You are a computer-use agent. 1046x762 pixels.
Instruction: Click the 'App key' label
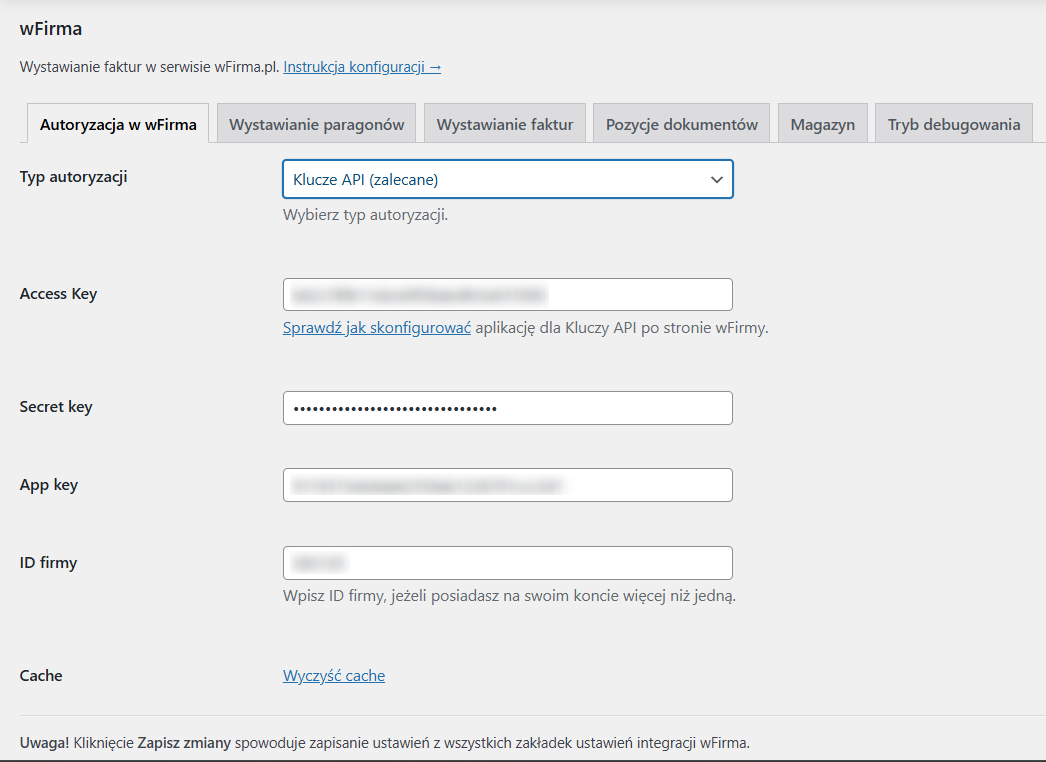pos(49,484)
